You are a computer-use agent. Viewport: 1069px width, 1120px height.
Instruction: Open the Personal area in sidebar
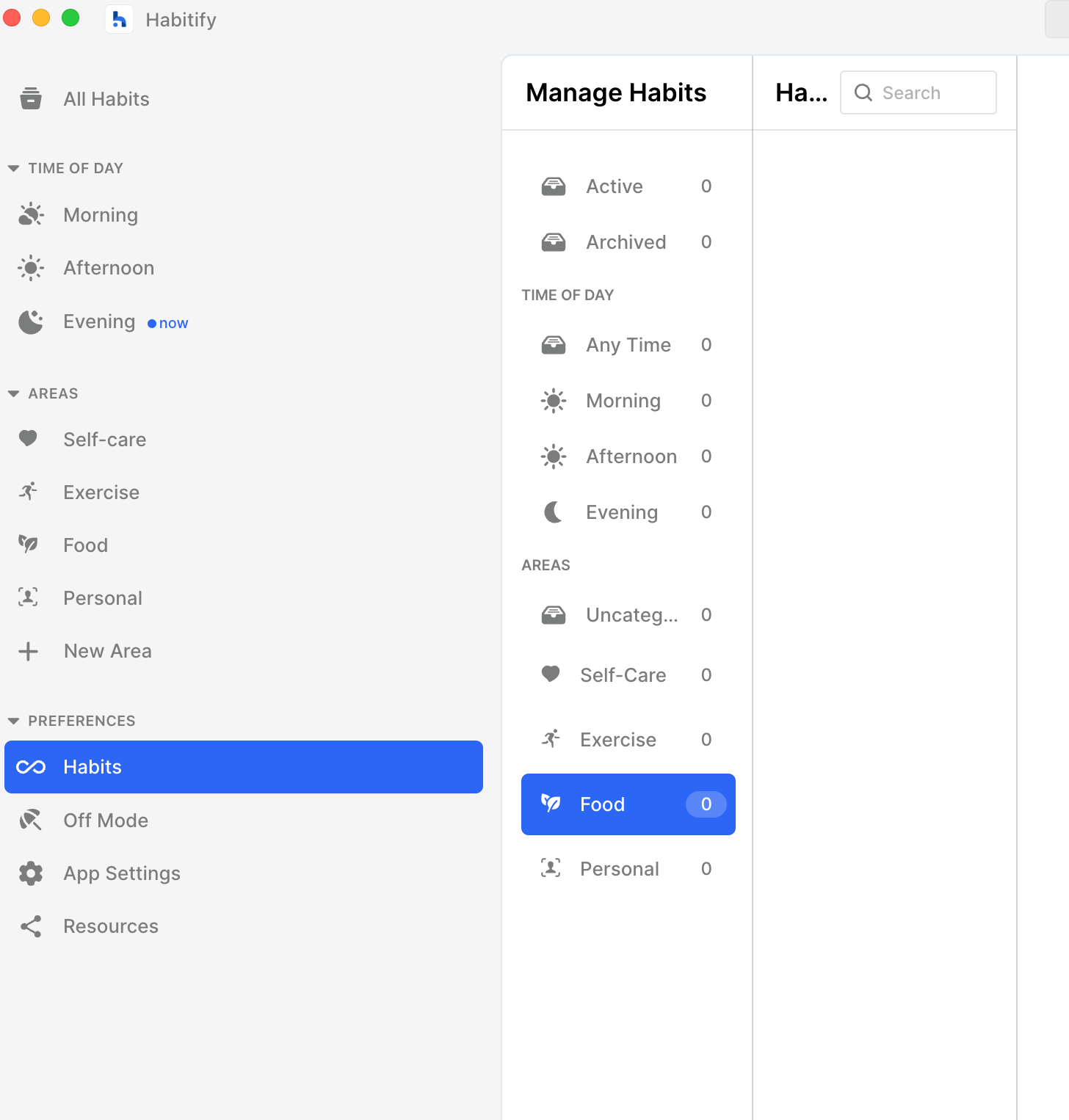244,598
